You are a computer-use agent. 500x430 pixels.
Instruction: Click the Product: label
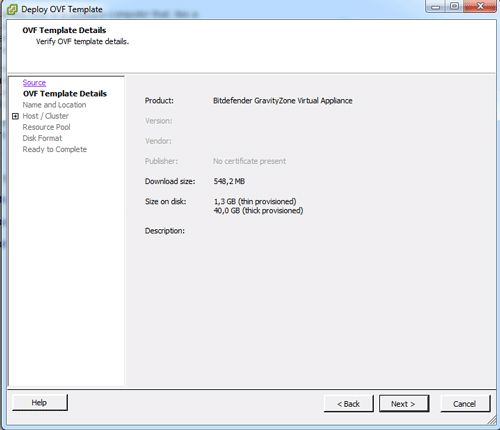[159, 101]
